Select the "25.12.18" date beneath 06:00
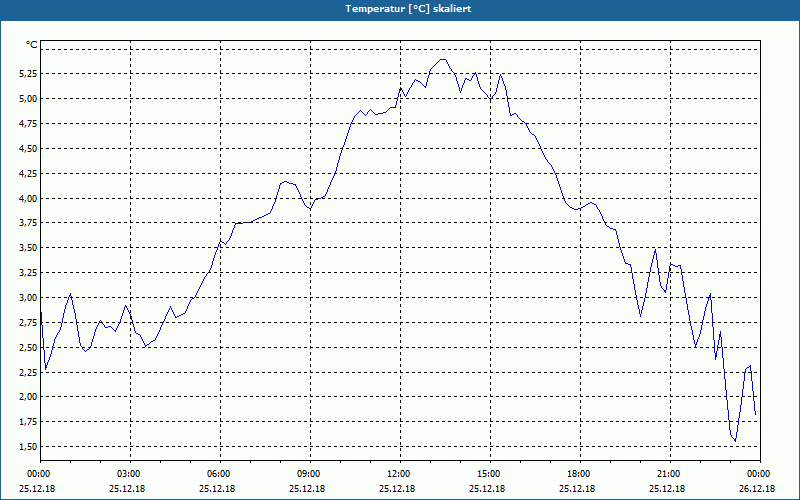 217,489
